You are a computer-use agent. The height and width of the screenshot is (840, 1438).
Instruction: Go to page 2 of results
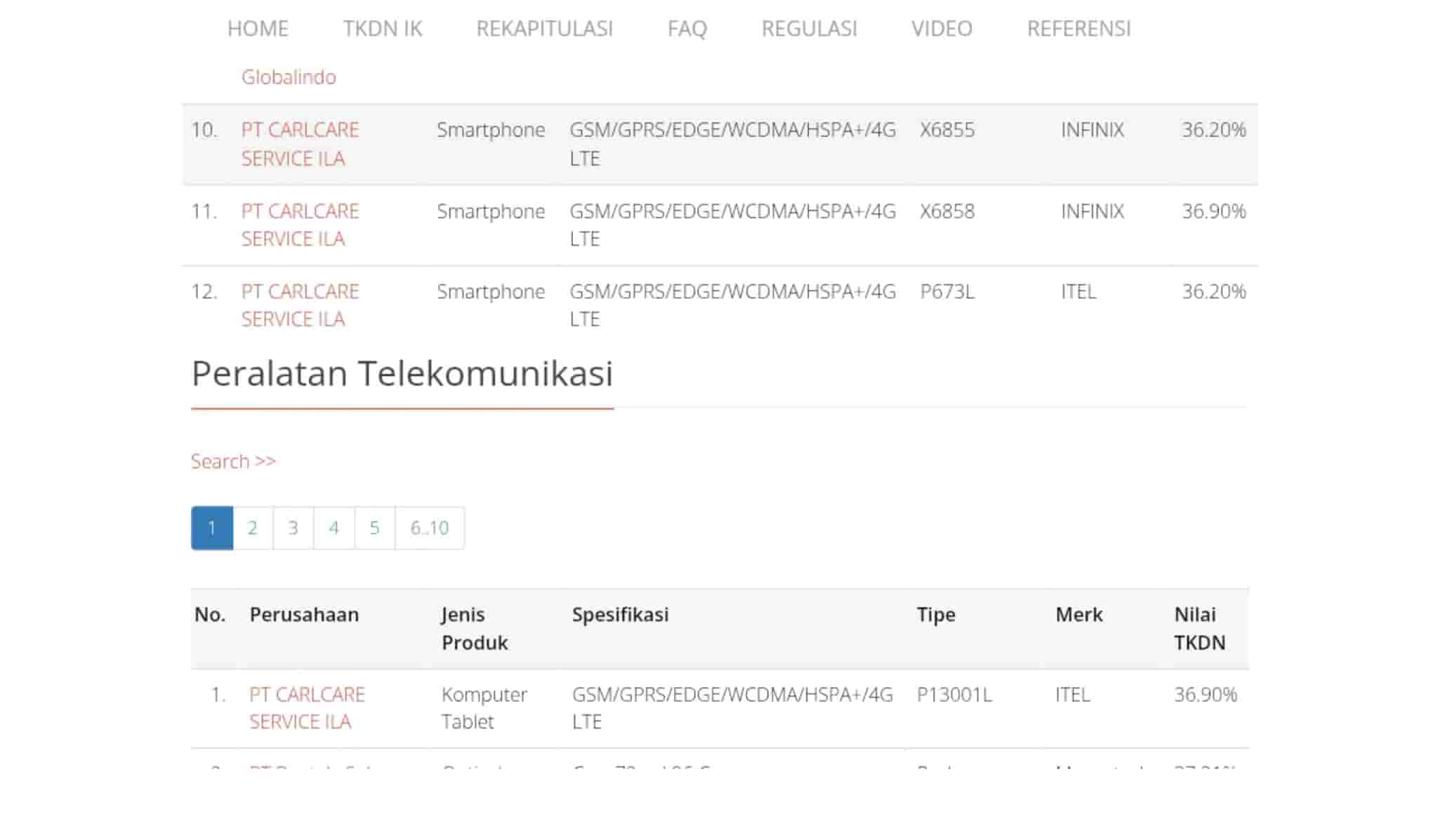(x=252, y=528)
